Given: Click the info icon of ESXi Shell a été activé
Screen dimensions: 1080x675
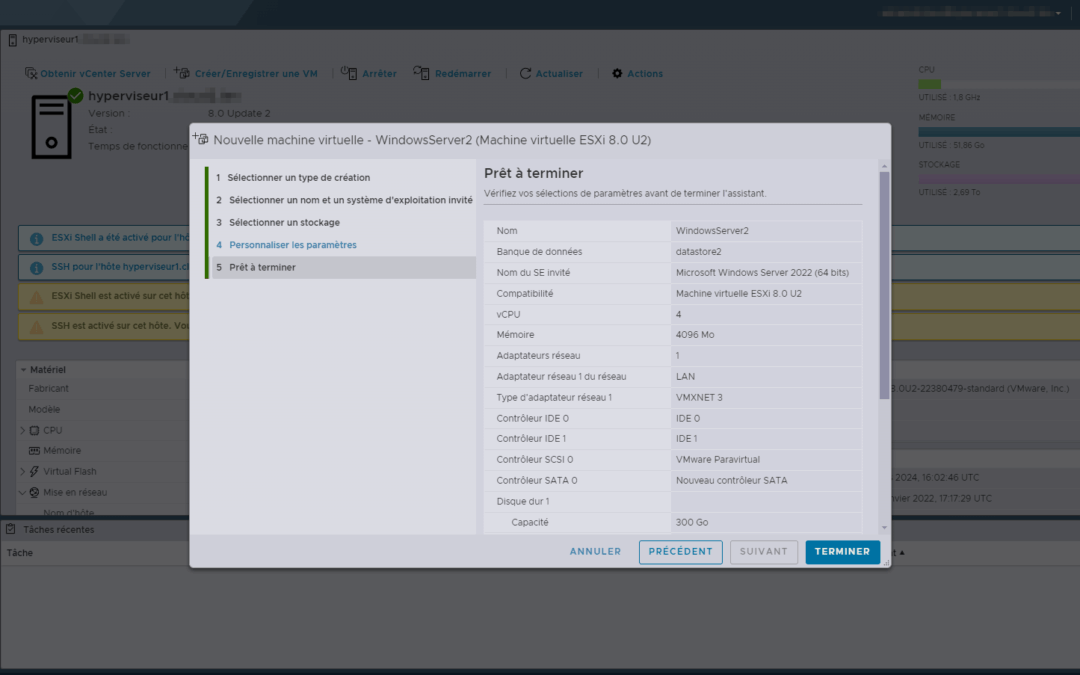Looking at the screenshot, I should point(37,239).
